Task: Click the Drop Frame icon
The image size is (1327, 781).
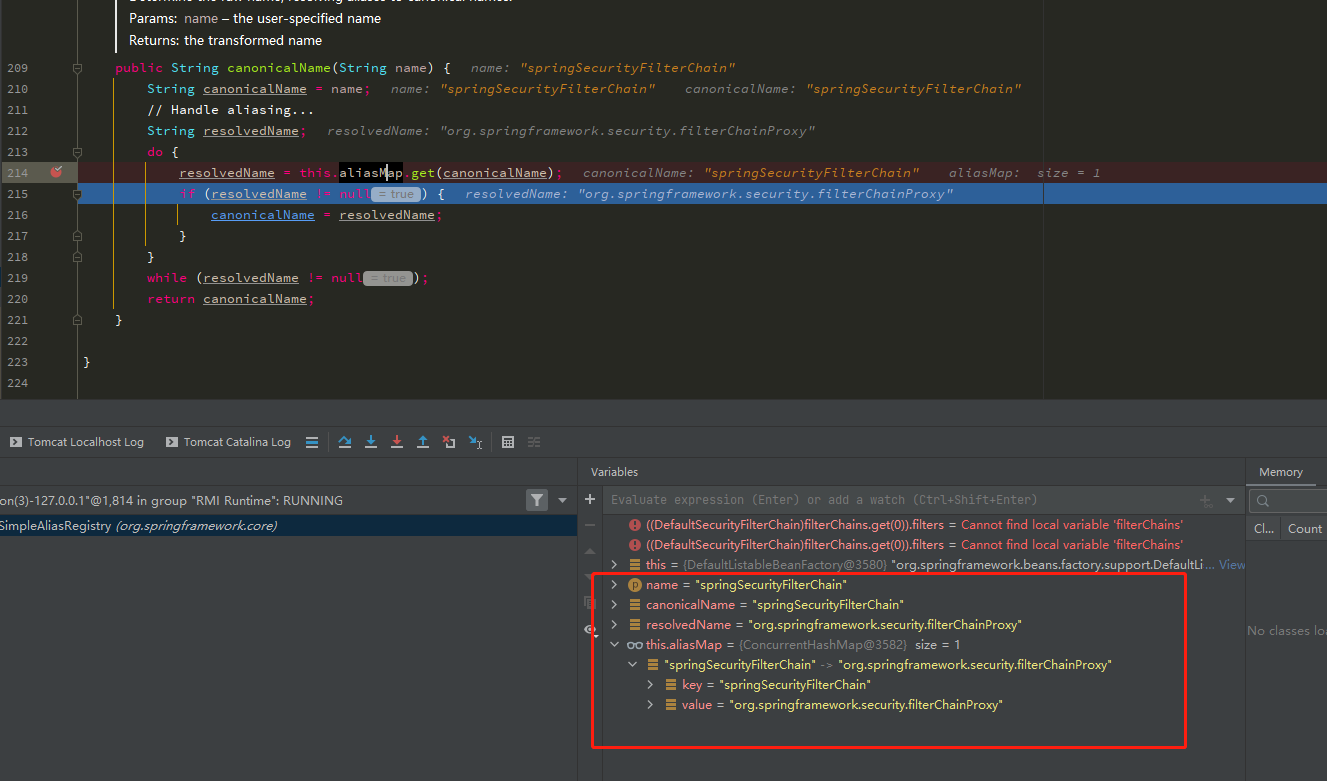Action: pyautogui.click(x=449, y=442)
